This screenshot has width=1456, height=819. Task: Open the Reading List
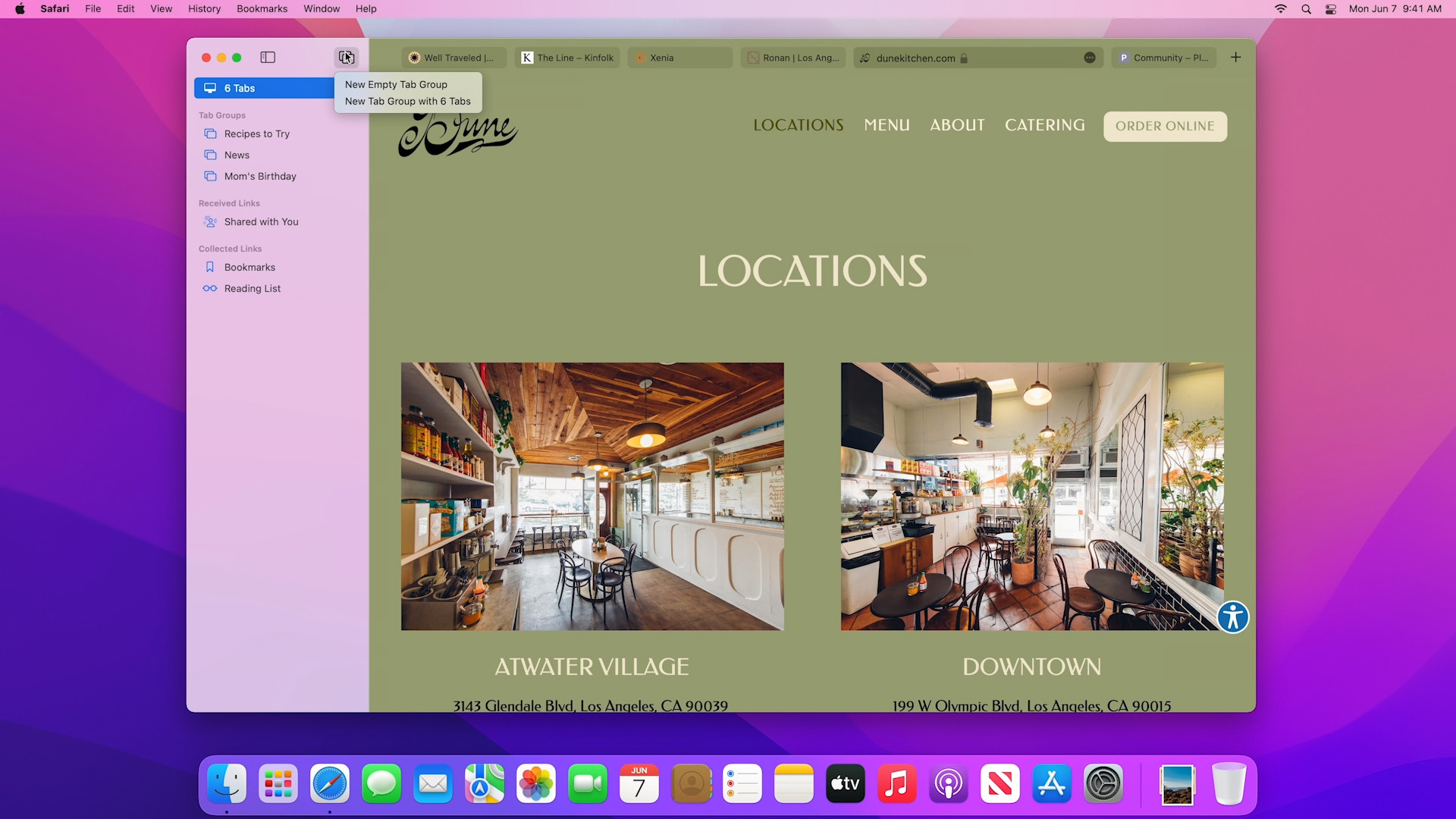[252, 288]
